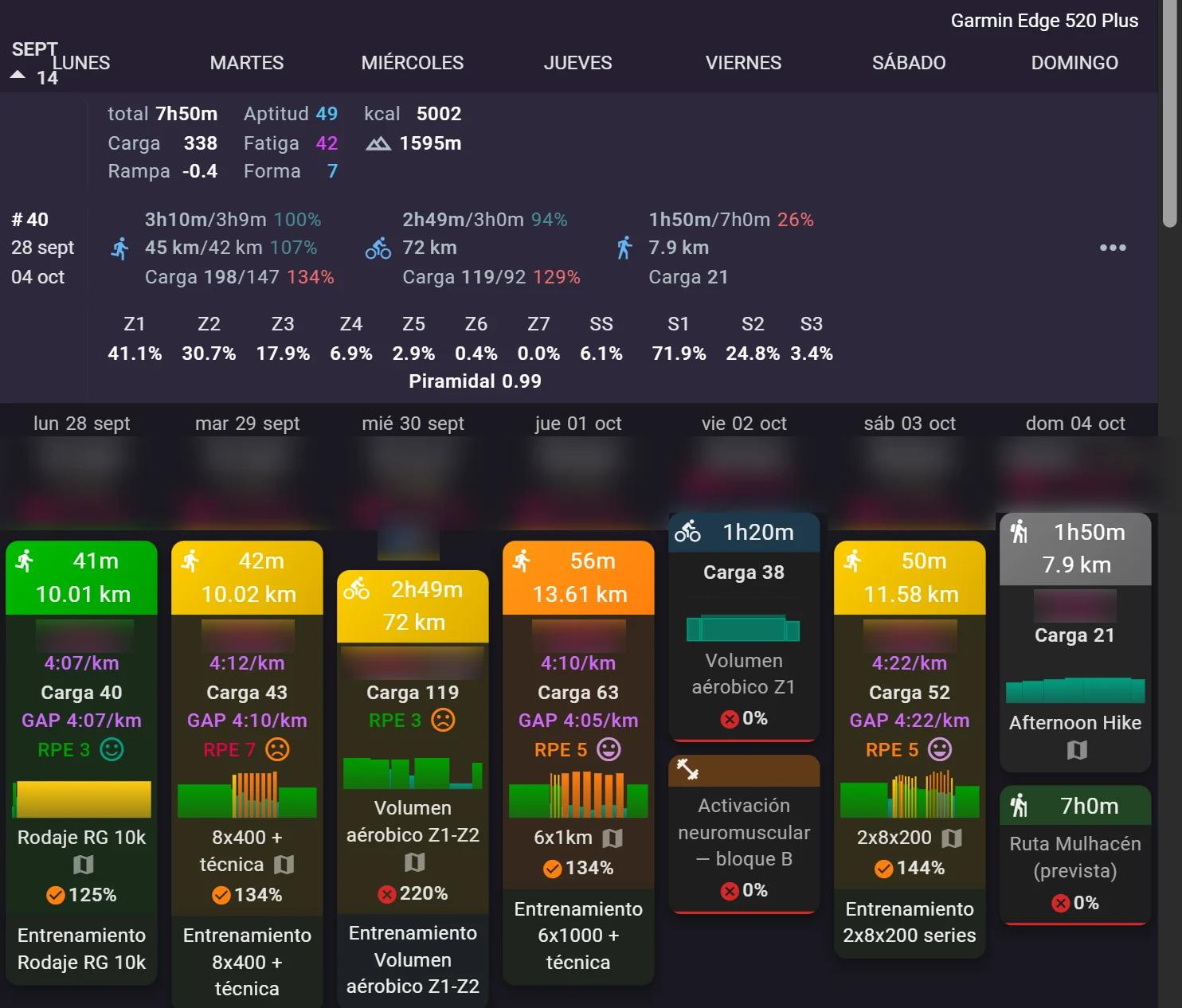Click cycling icon on Friday 1h20m workout
The width and height of the screenshot is (1182, 1008).
(x=687, y=531)
